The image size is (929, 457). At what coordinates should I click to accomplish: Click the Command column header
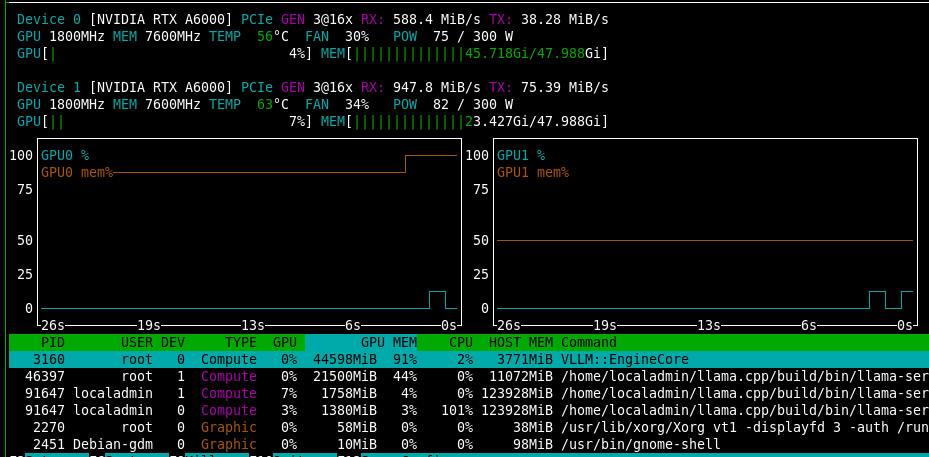click(x=589, y=342)
